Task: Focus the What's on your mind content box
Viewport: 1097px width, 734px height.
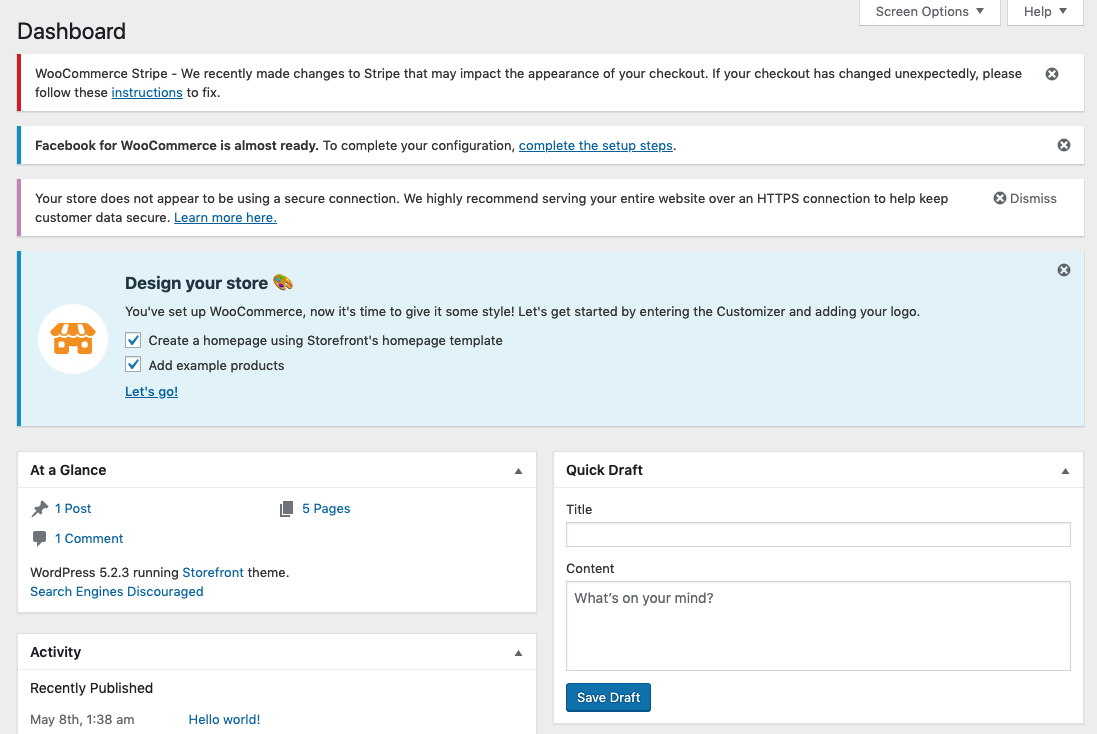Action: (x=818, y=626)
